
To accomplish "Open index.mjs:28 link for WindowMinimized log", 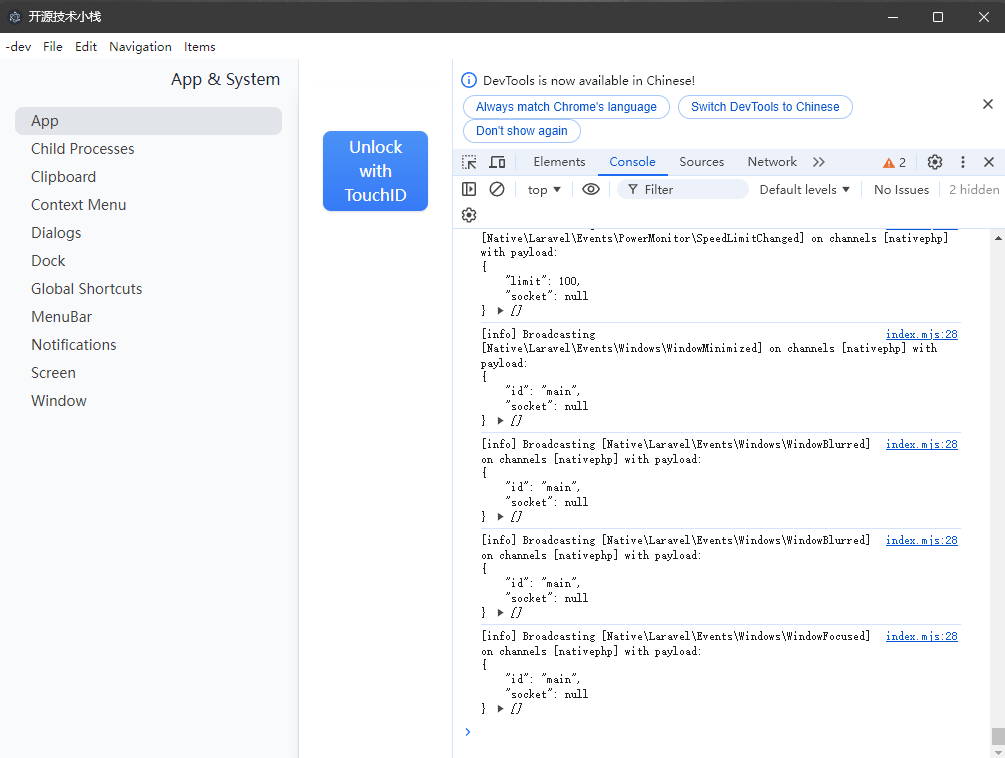I will tap(922, 334).
